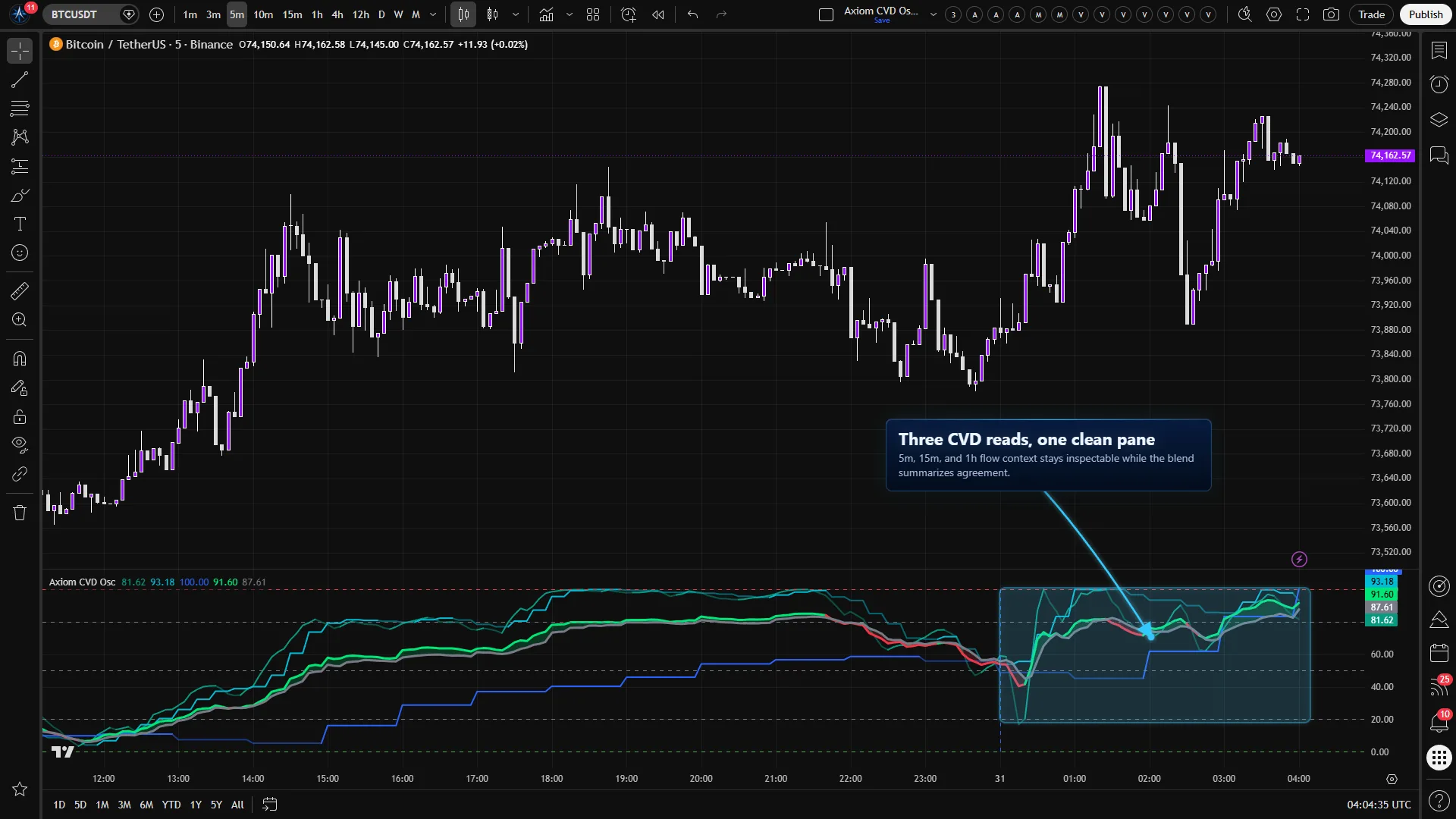Expand the Axiom CVD layout dropdown arrow
Screen dimensions: 1456x819
pos(934,14)
